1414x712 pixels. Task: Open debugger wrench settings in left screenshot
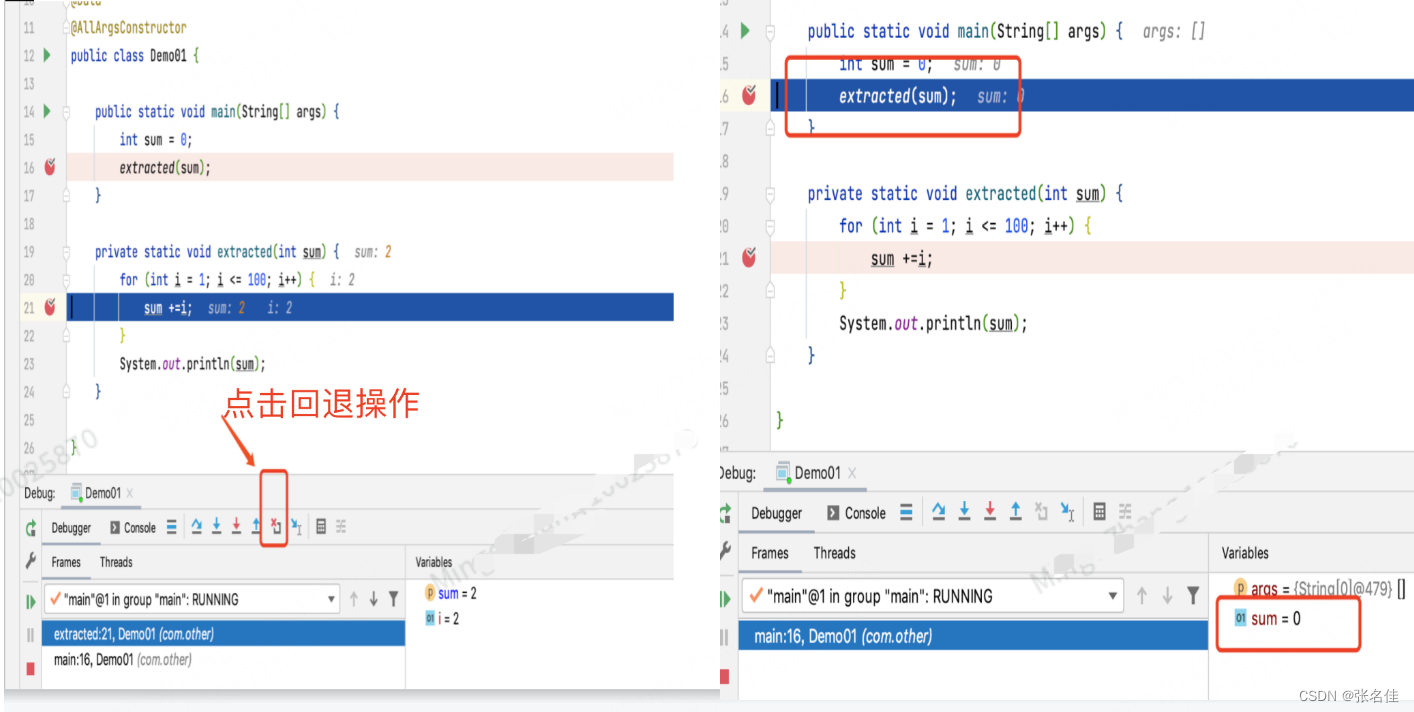coord(31,562)
